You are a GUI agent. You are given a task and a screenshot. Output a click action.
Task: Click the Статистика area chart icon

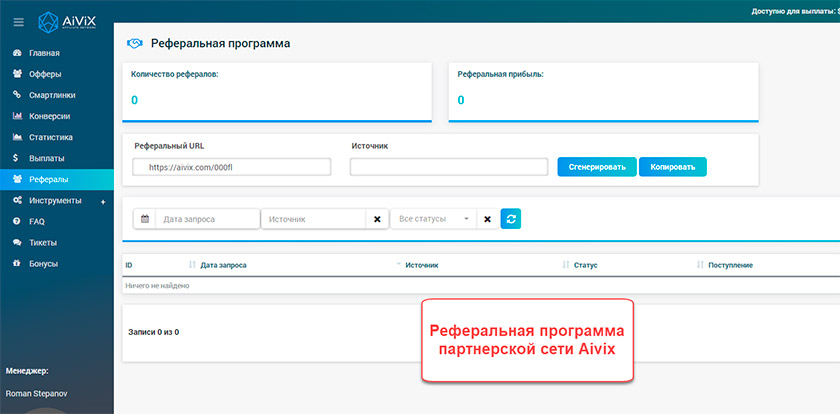[17, 137]
